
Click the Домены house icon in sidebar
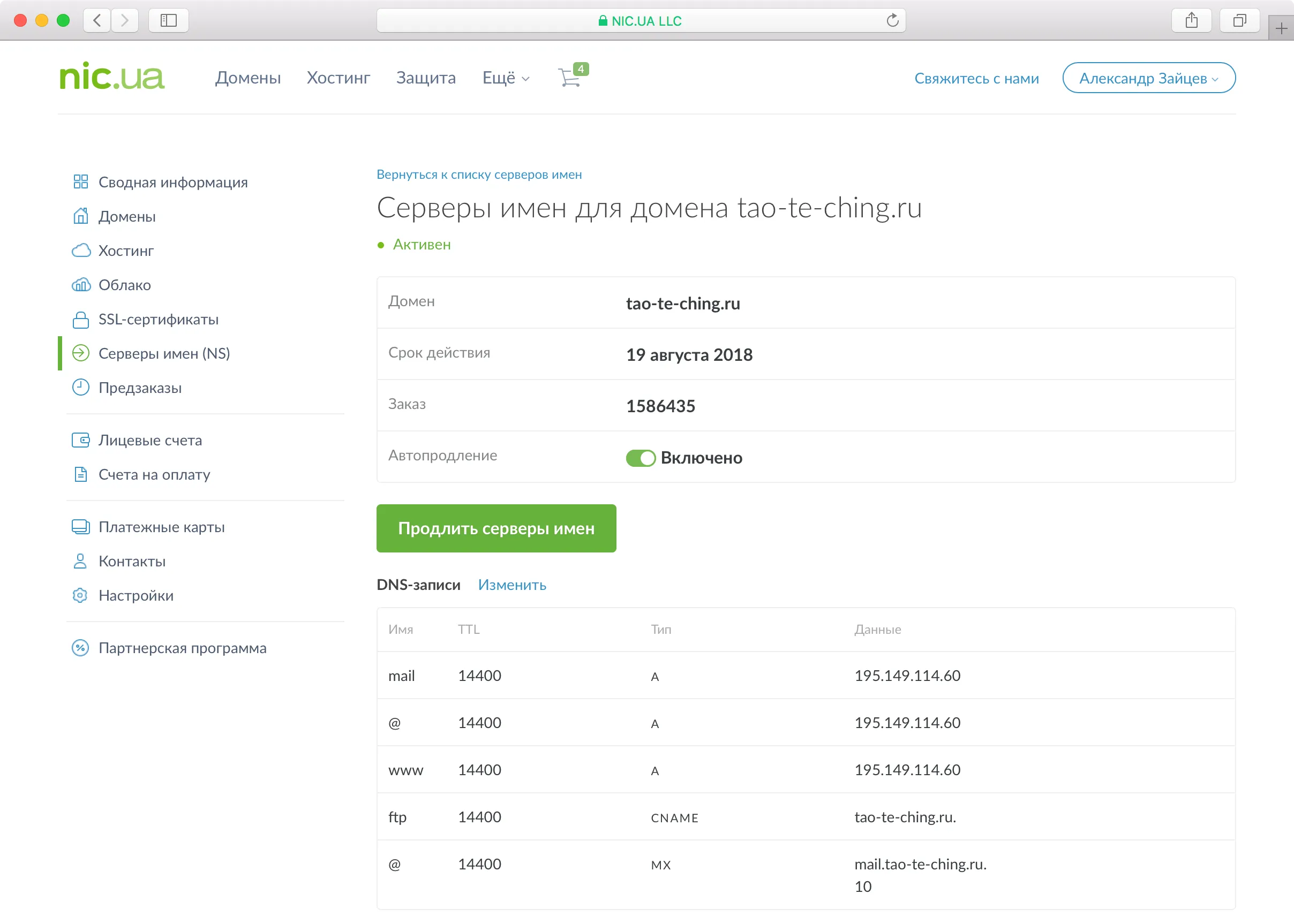[x=81, y=216]
